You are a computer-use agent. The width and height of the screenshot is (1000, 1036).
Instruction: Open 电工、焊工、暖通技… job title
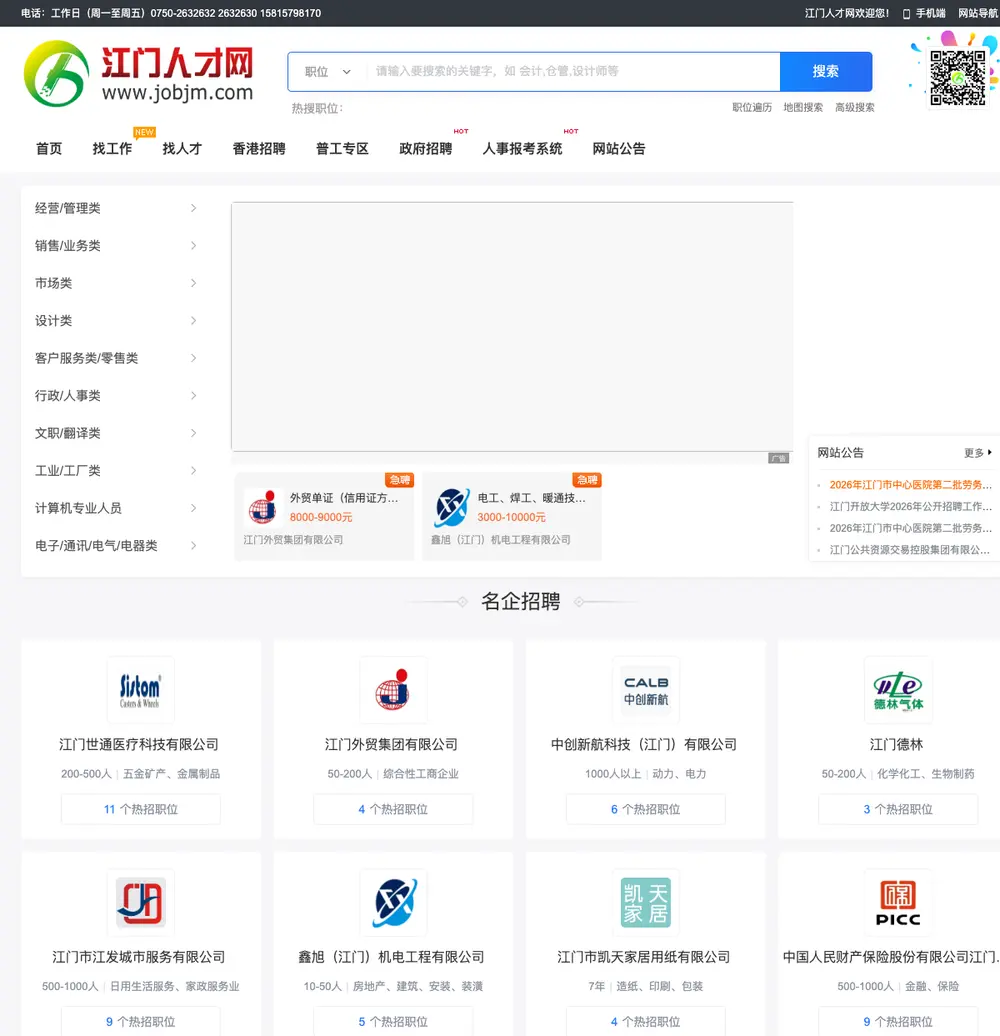[532, 498]
